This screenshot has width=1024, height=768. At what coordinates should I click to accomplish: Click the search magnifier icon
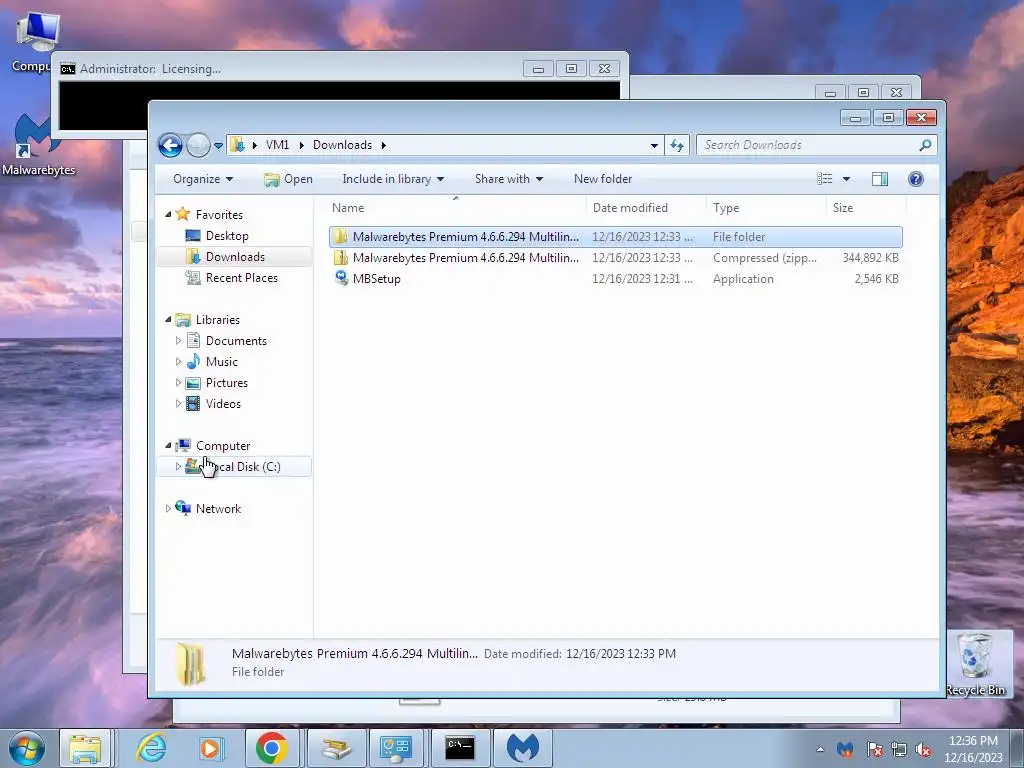pos(925,145)
